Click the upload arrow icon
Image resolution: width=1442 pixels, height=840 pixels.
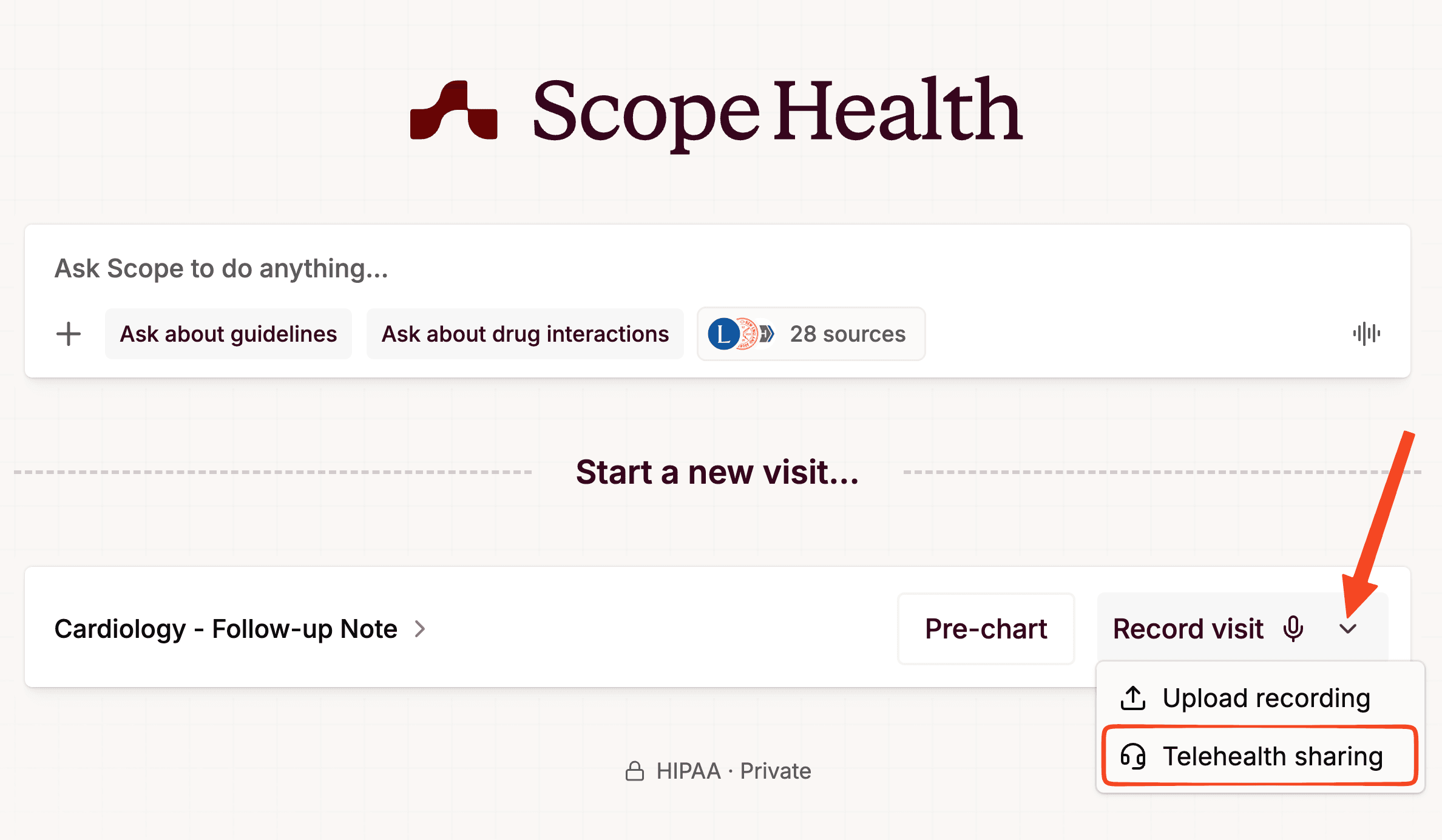[x=1132, y=698]
